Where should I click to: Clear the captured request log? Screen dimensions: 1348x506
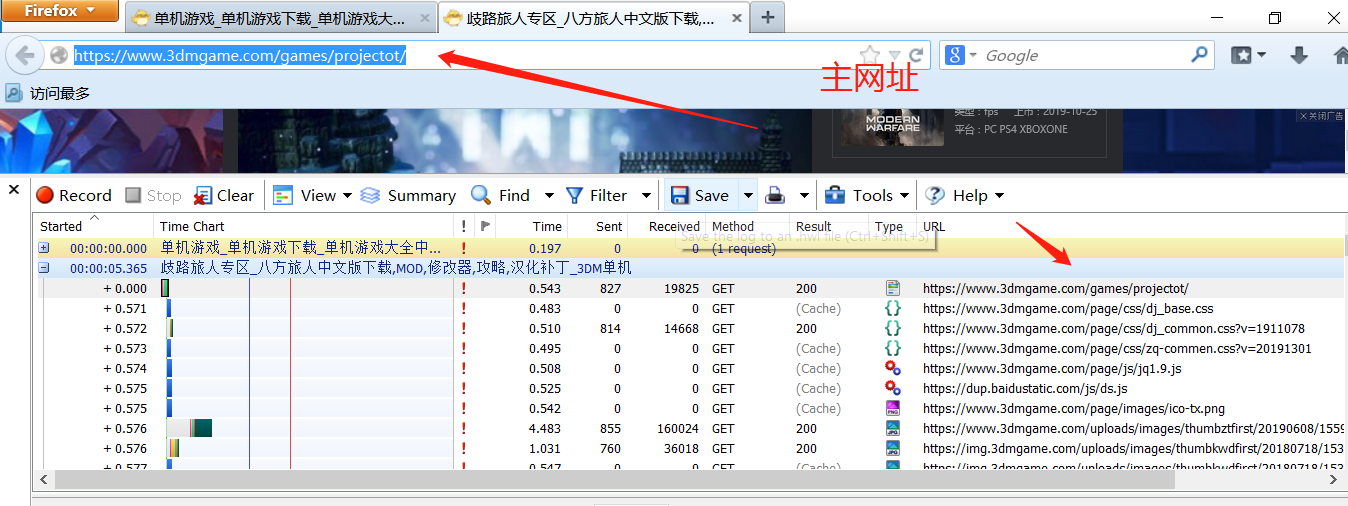pyautogui.click(x=224, y=195)
